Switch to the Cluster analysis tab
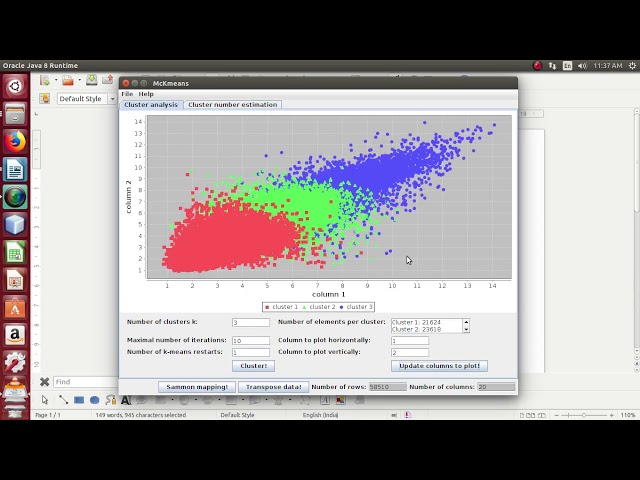Viewport: 640px width, 480px height. [x=151, y=104]
